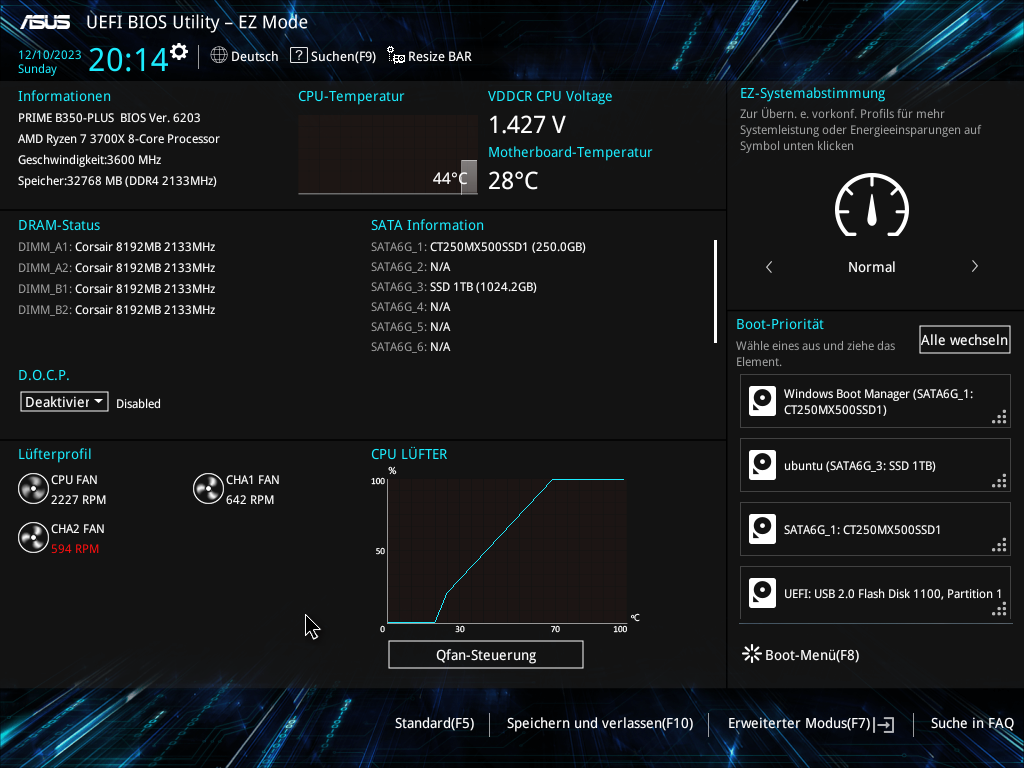Select previous EZ tuning profile arrow
Image resolution: width=1024 pixels, height=768 pixels.
point(769,266)
